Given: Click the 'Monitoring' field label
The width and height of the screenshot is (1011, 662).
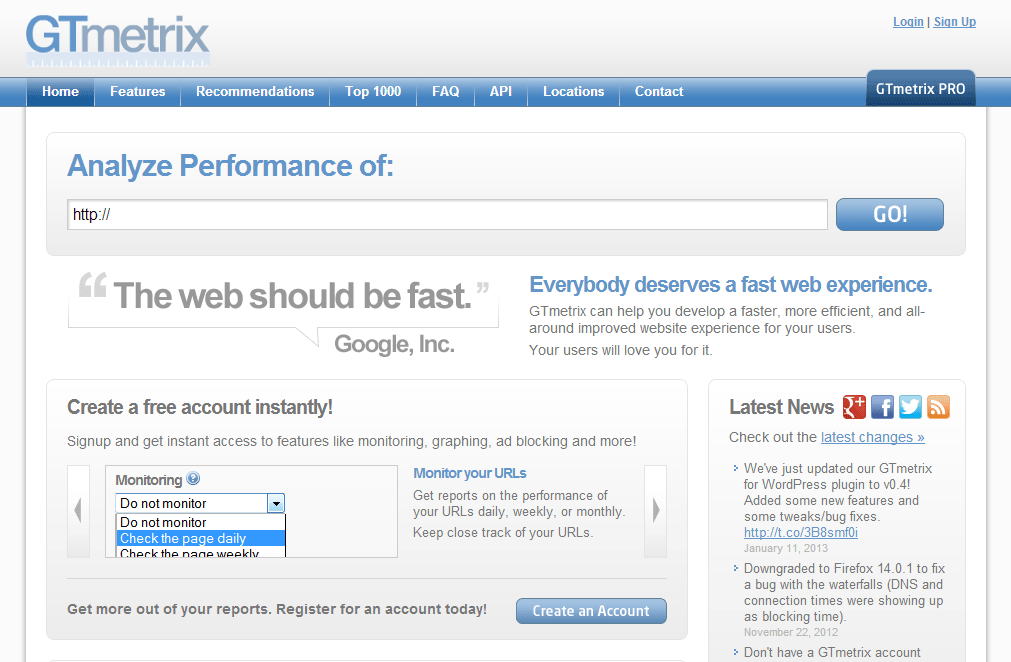Looking at the screenshot, I should pyautogui.click(x=149, y=480).
